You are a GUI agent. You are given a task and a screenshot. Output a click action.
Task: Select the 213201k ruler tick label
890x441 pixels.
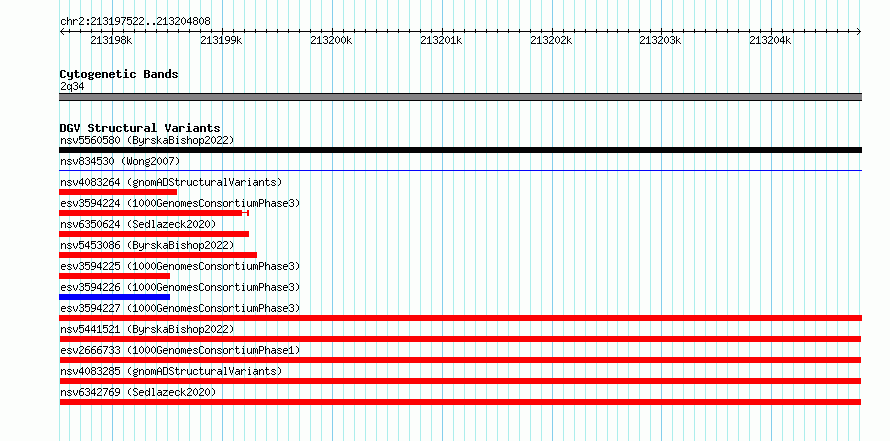(441, 41)
